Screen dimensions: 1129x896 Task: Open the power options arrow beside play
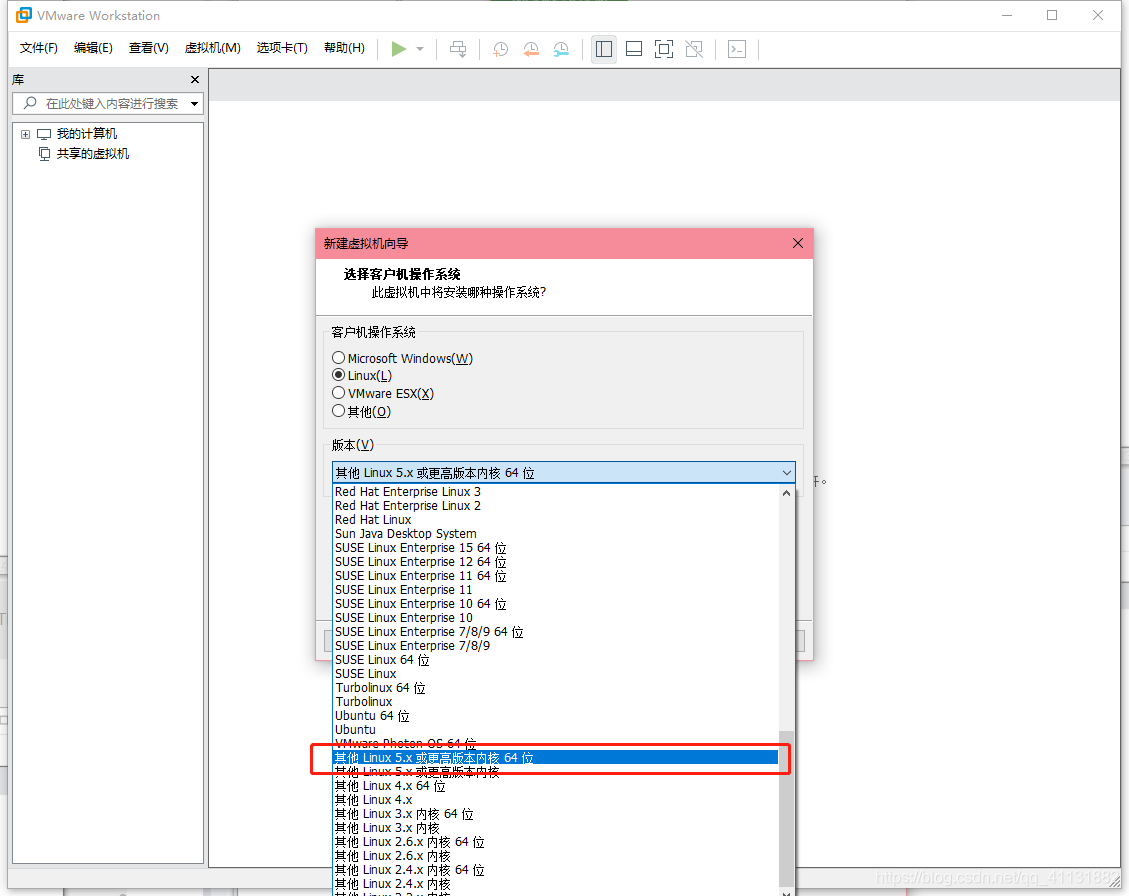[x=420, y=49]
